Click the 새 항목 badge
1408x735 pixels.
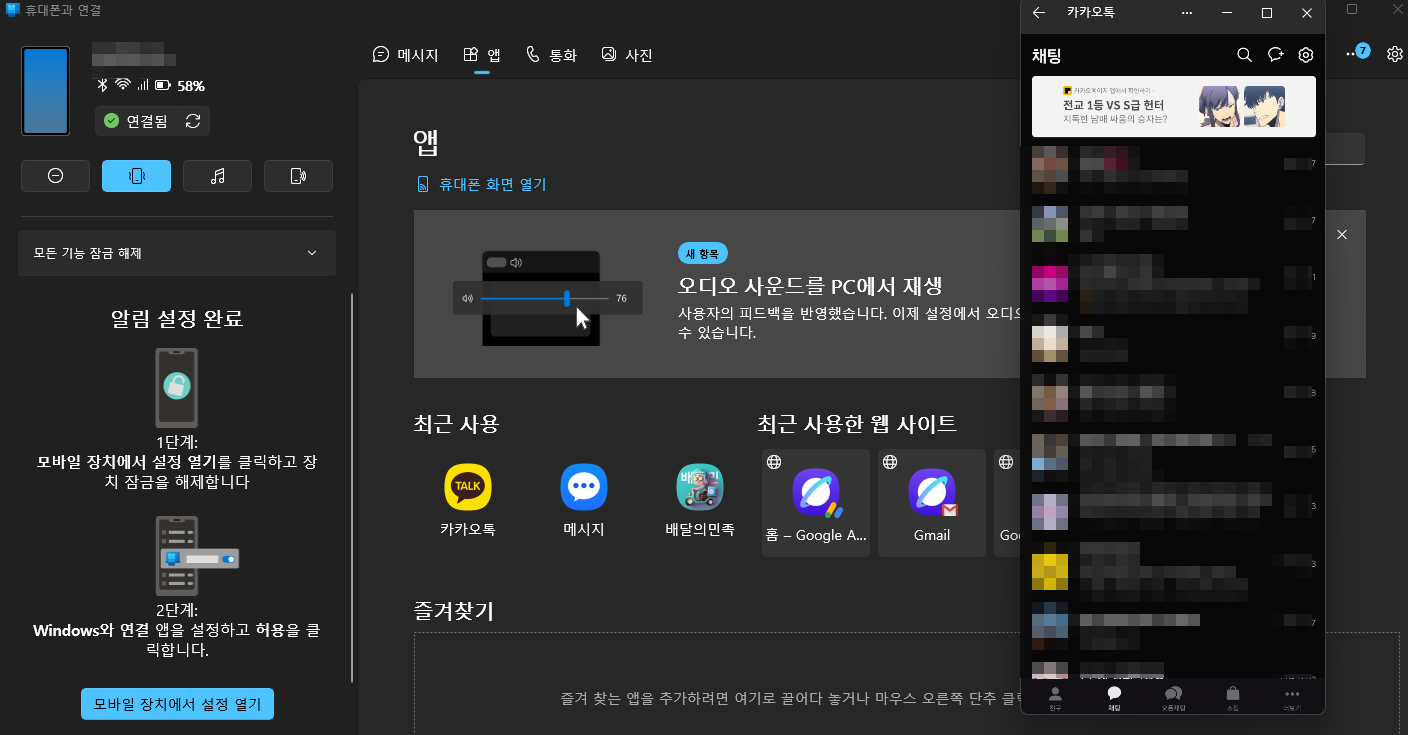(x=703, y=253)
